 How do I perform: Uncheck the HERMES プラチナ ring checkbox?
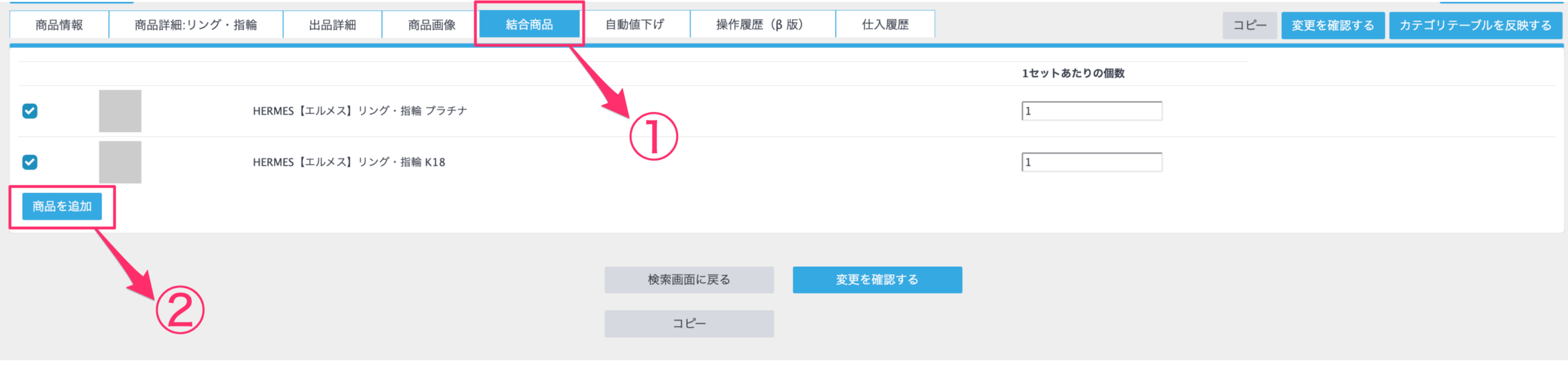(x=30, y=111)
